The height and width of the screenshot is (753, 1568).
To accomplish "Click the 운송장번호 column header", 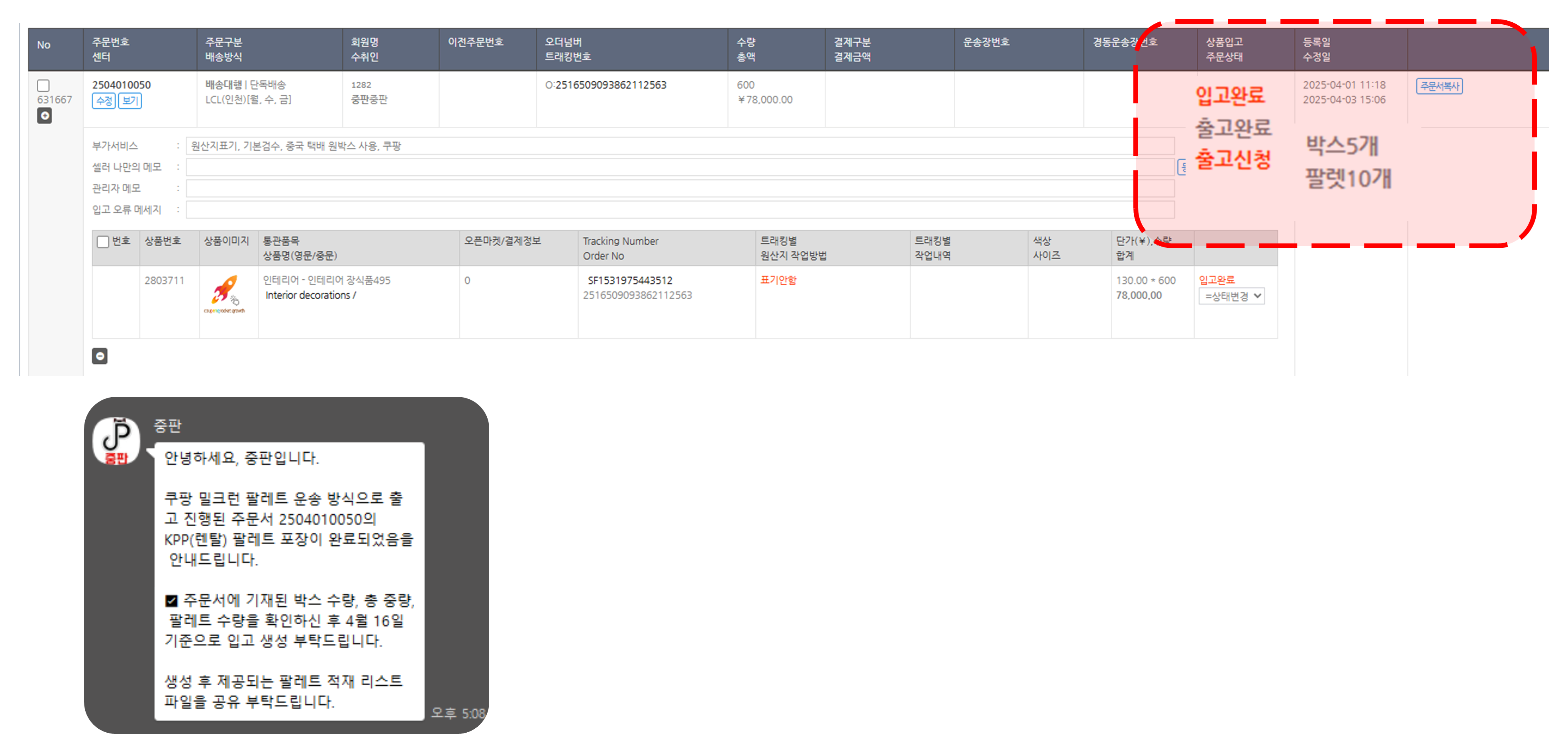I will tap(1019, 49).
